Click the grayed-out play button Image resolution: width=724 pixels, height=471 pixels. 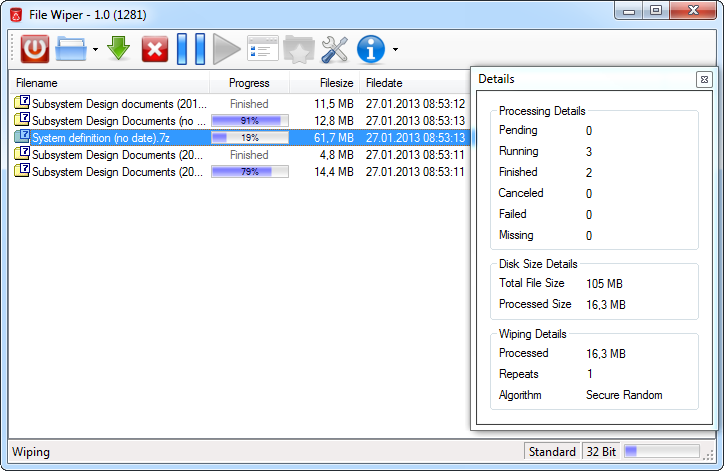click(226, 48)
